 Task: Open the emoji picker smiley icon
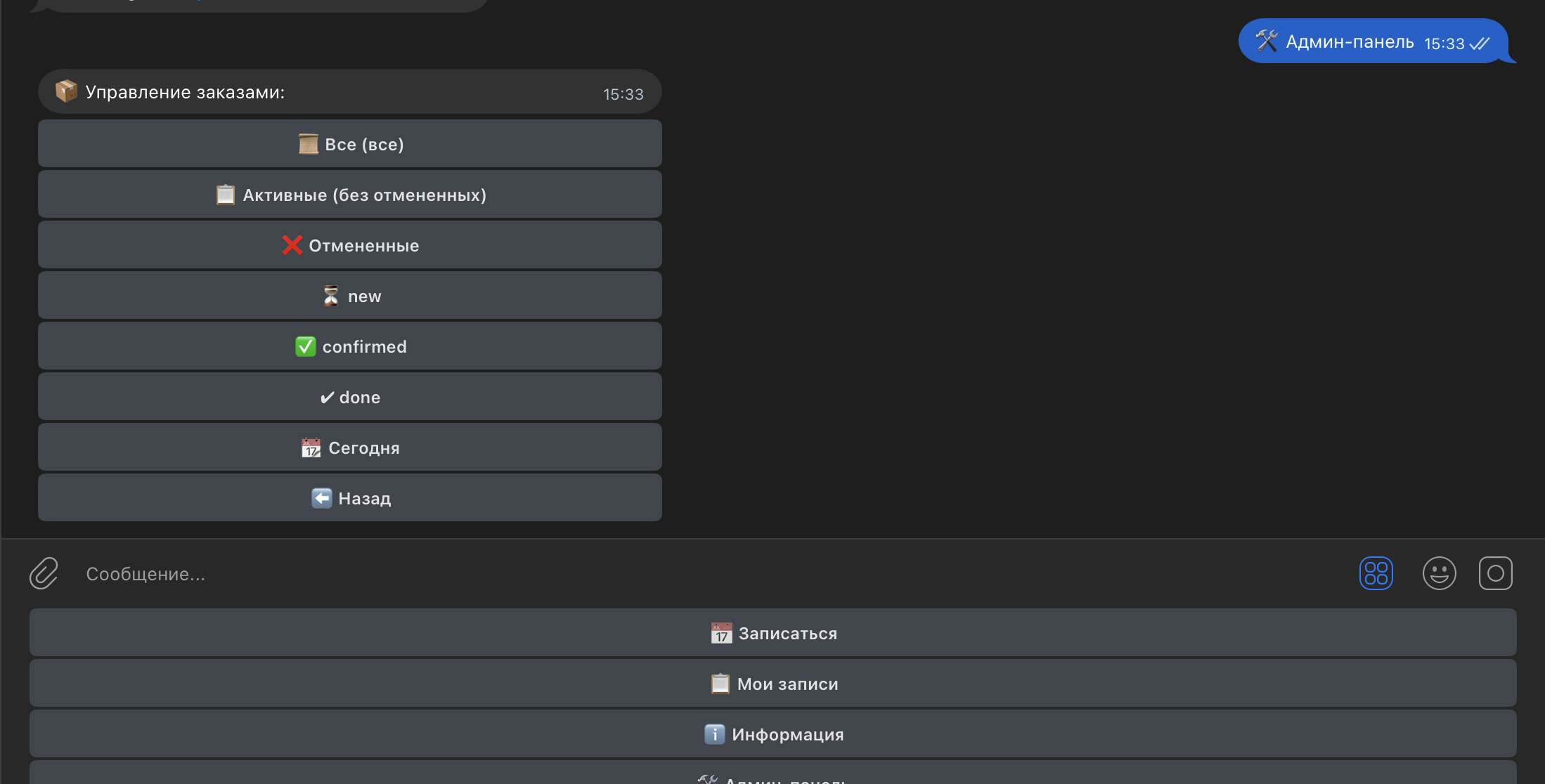(x=1439, y=573)
